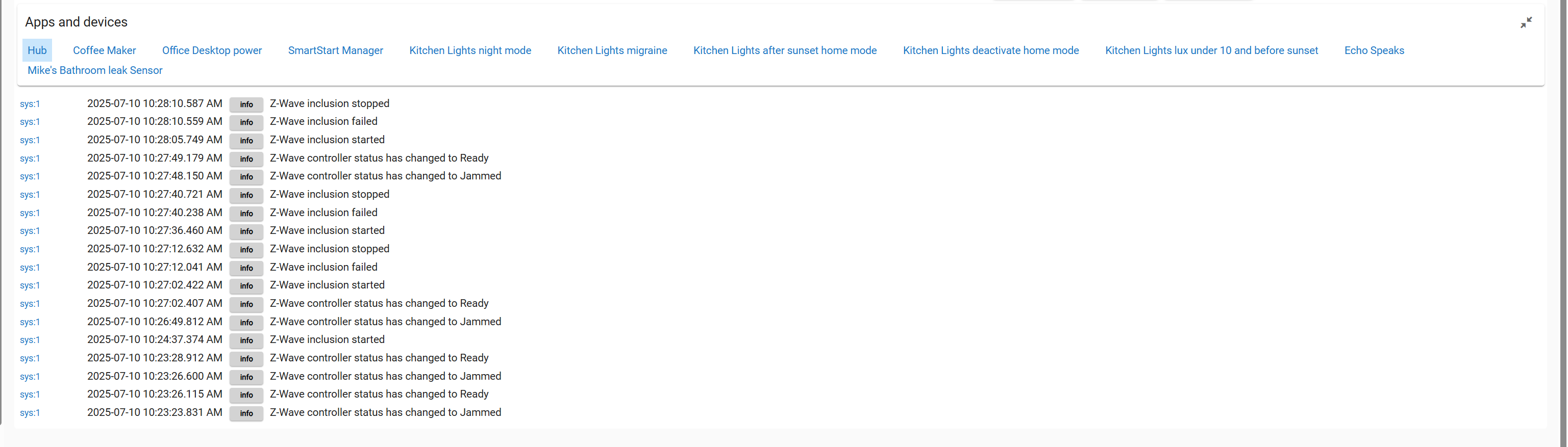Click info badge for 10:27:40.721 AM entry

246,195
